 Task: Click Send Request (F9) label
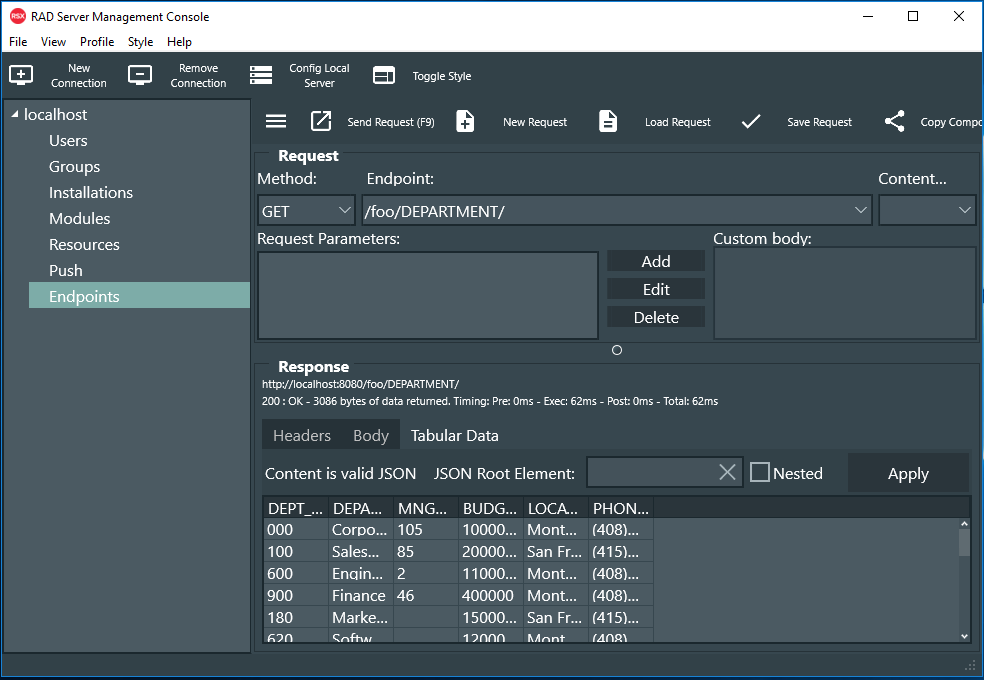[391, 122]
